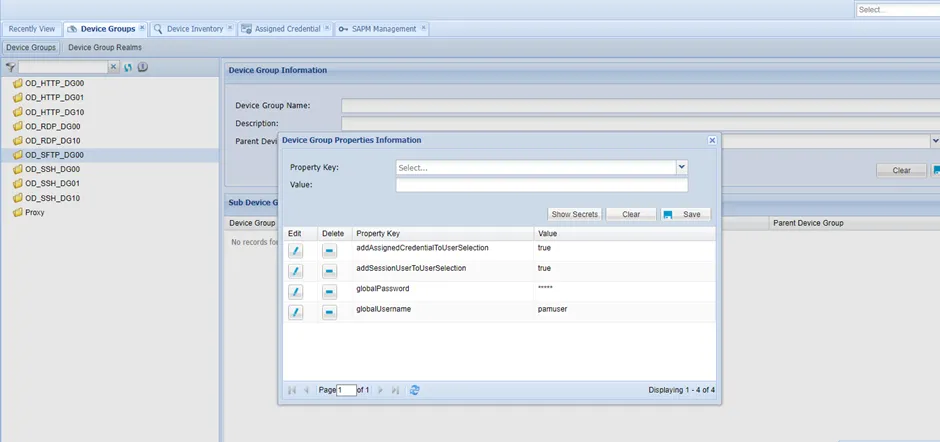Click the page number input box
The image size is (940, 442).
coord(347,390)
